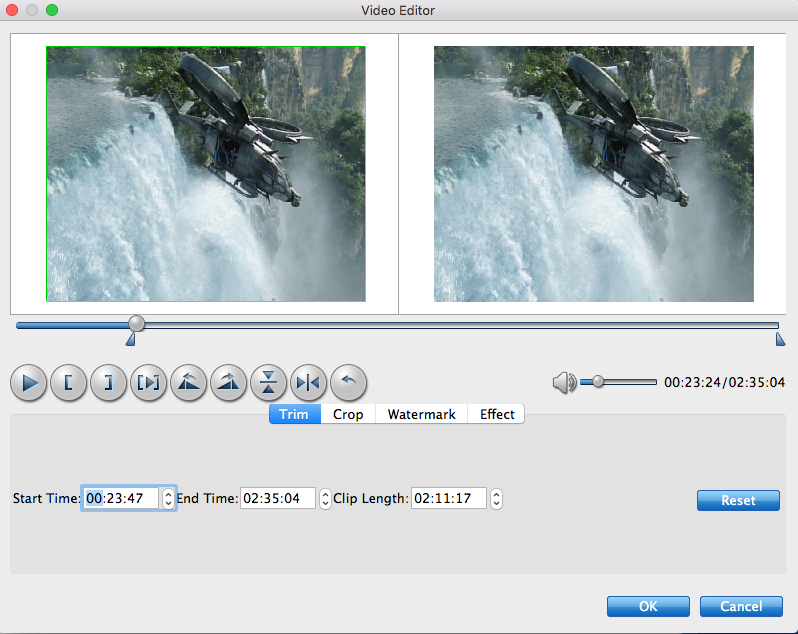Switch to the Trim tab
The height and width of the screenshot is (634, 798).
click(x=294, y=414)
